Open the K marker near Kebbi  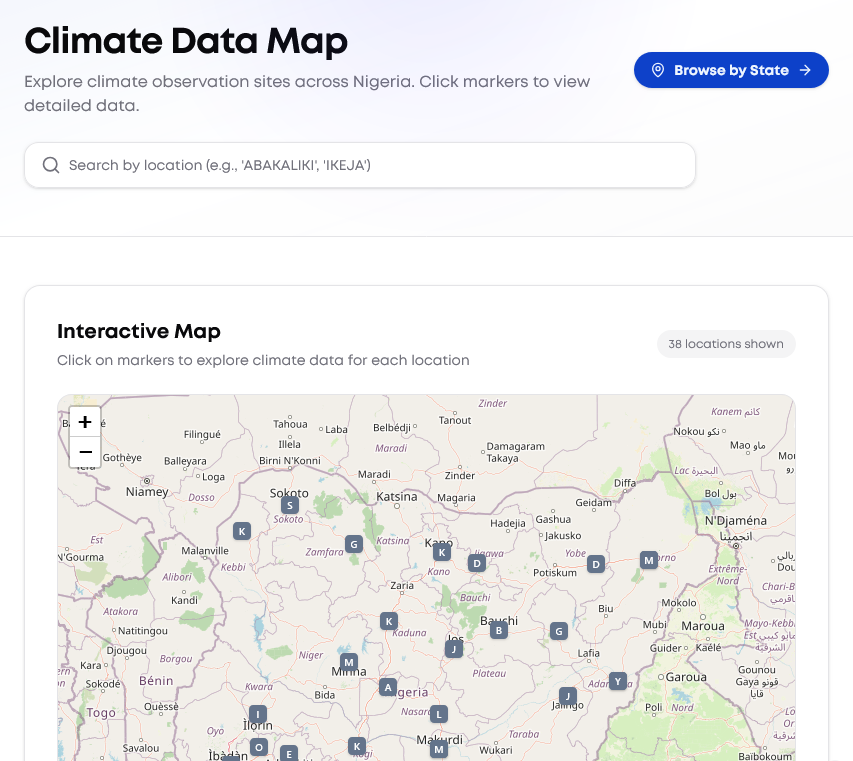pos(242,531)
